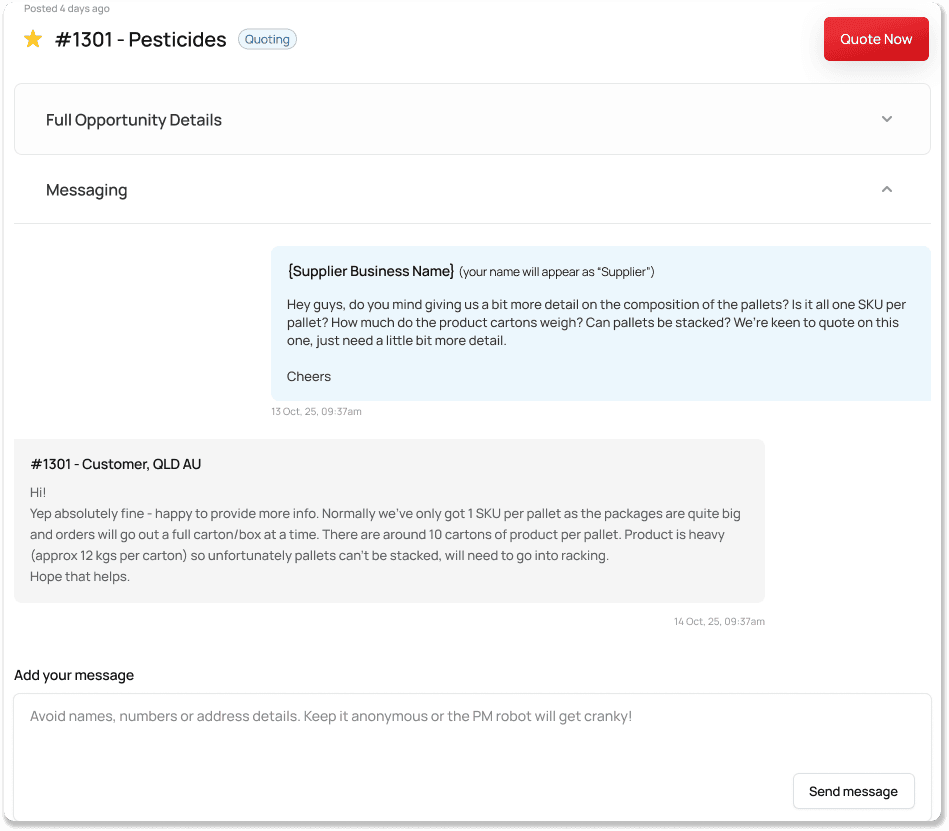Click the 14 Oct customer reply timestamp
Image resolution: width=949 pixels, height=831 pixels.
pos(719,622)
